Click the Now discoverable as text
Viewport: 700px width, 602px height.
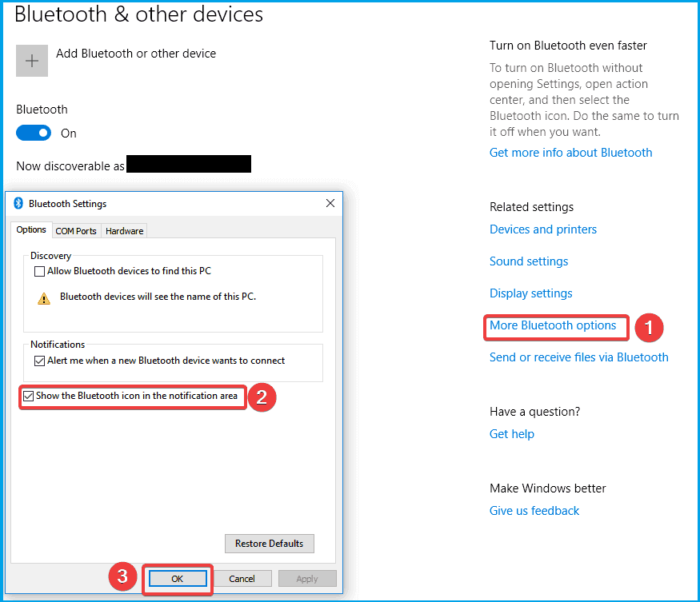(70, 166)
